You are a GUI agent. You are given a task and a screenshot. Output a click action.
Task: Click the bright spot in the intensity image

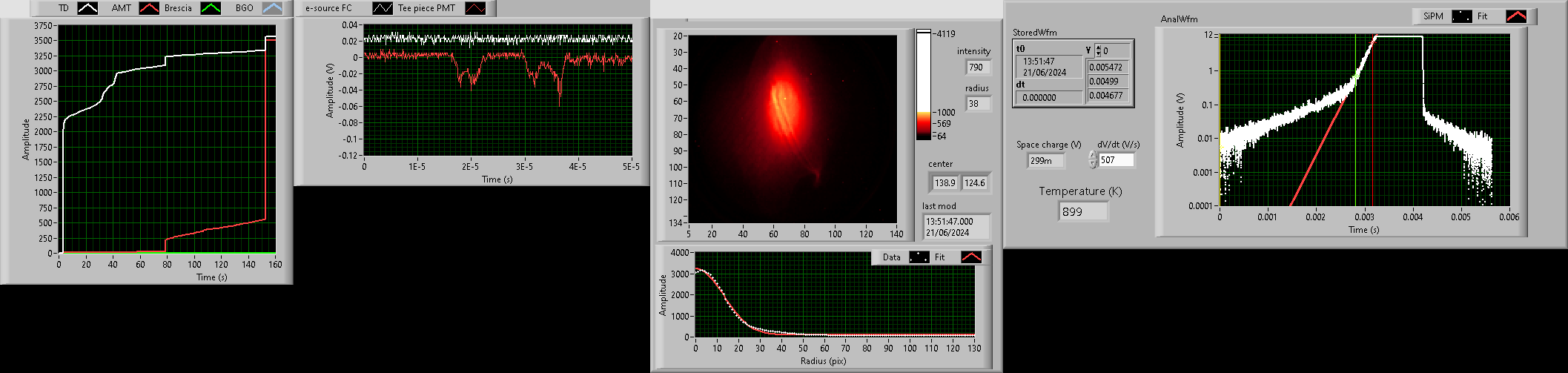(x=784, y=99)
